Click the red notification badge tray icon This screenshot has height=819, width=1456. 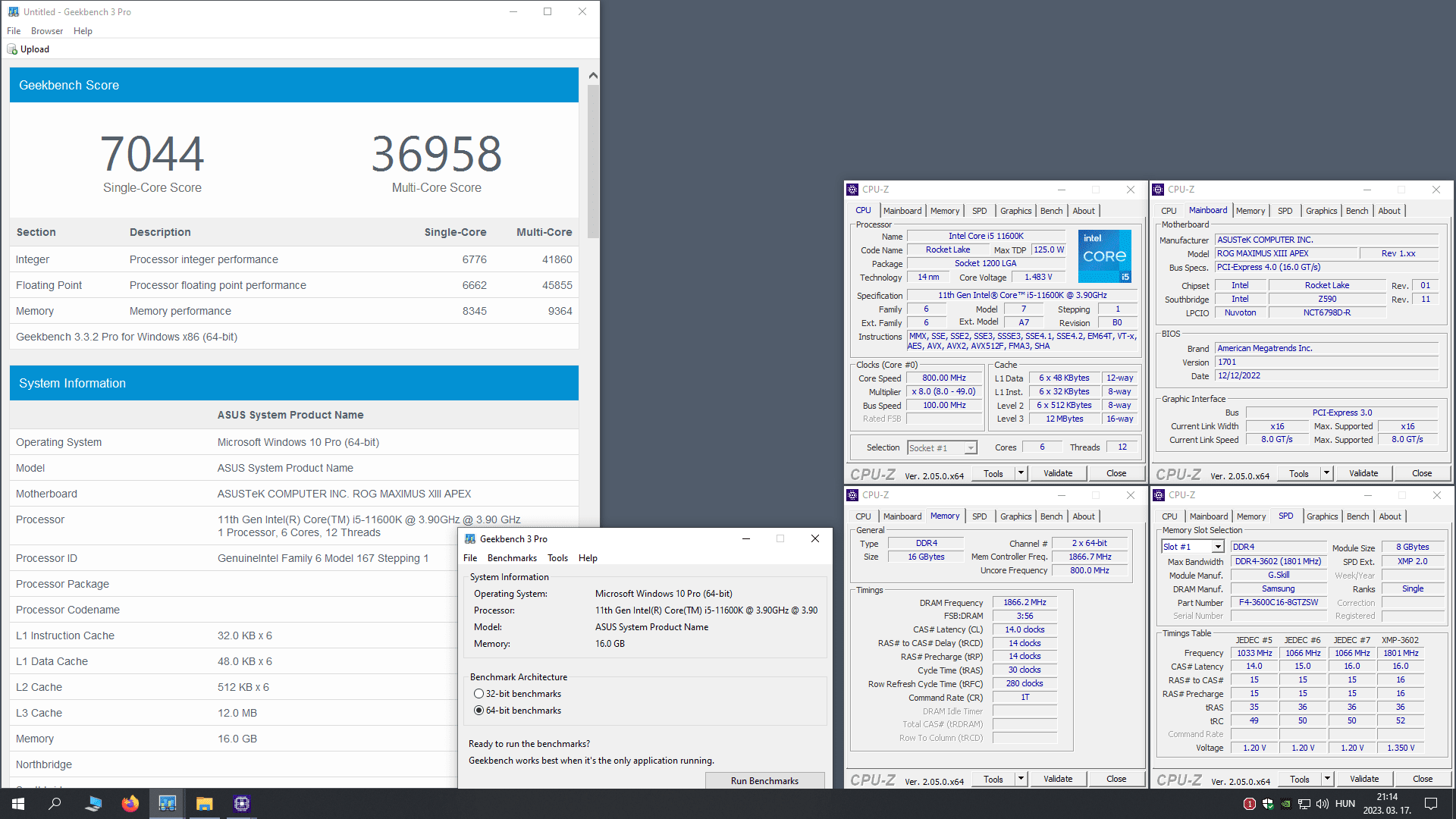(x=1250, y=804)
